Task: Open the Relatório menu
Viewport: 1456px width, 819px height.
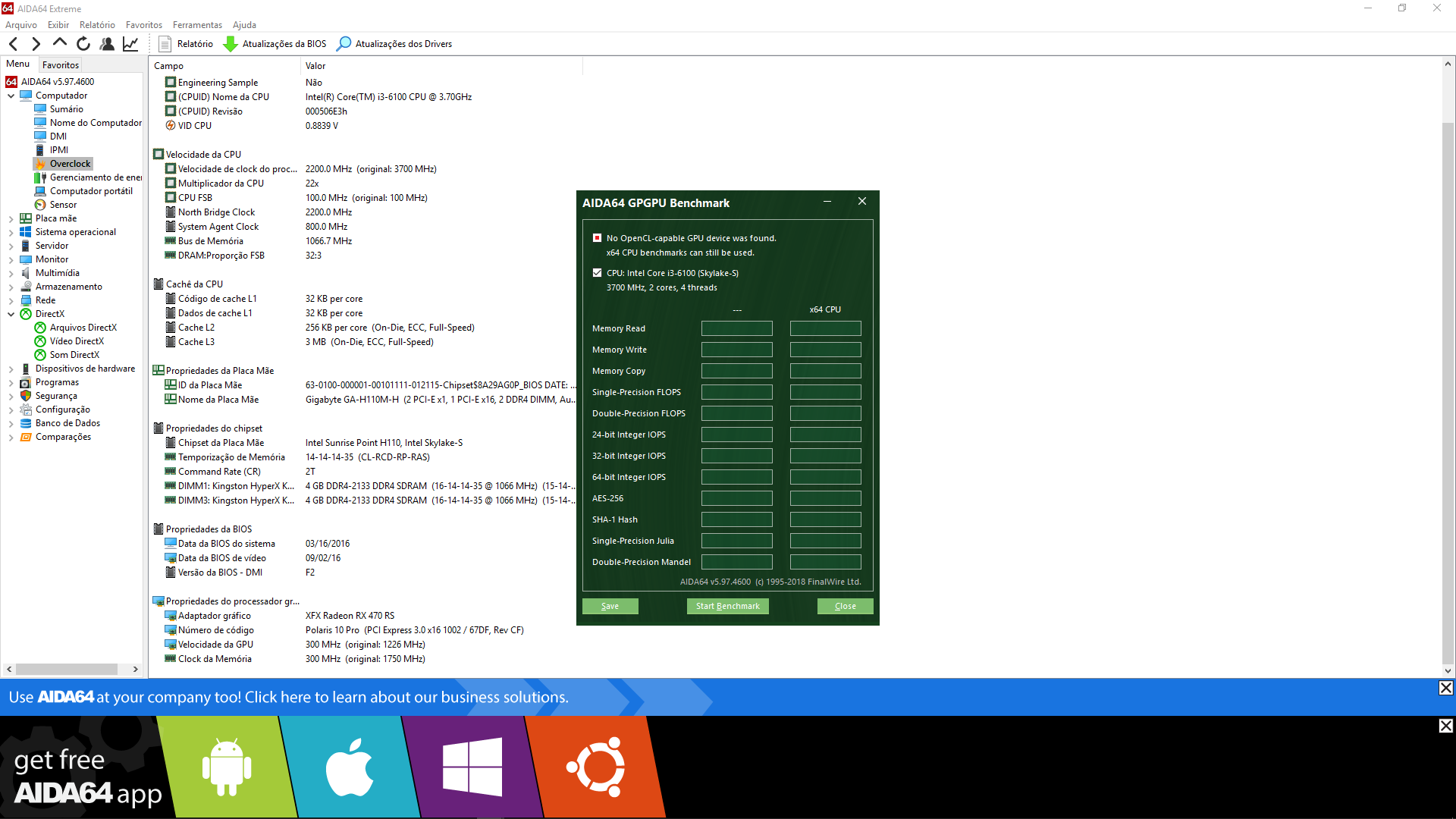Action: pos(97,25)
